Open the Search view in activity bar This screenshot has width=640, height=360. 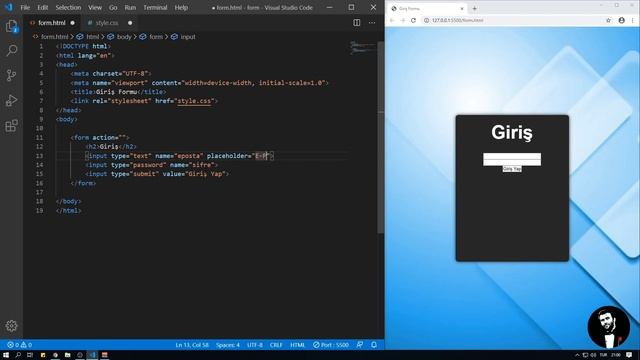11,51
